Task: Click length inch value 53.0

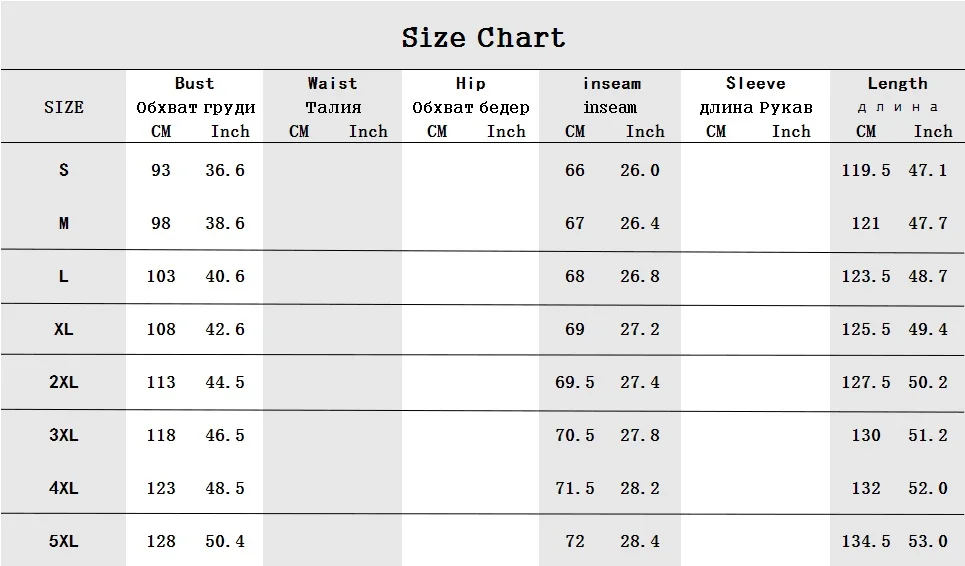Action: click(928, 541)
